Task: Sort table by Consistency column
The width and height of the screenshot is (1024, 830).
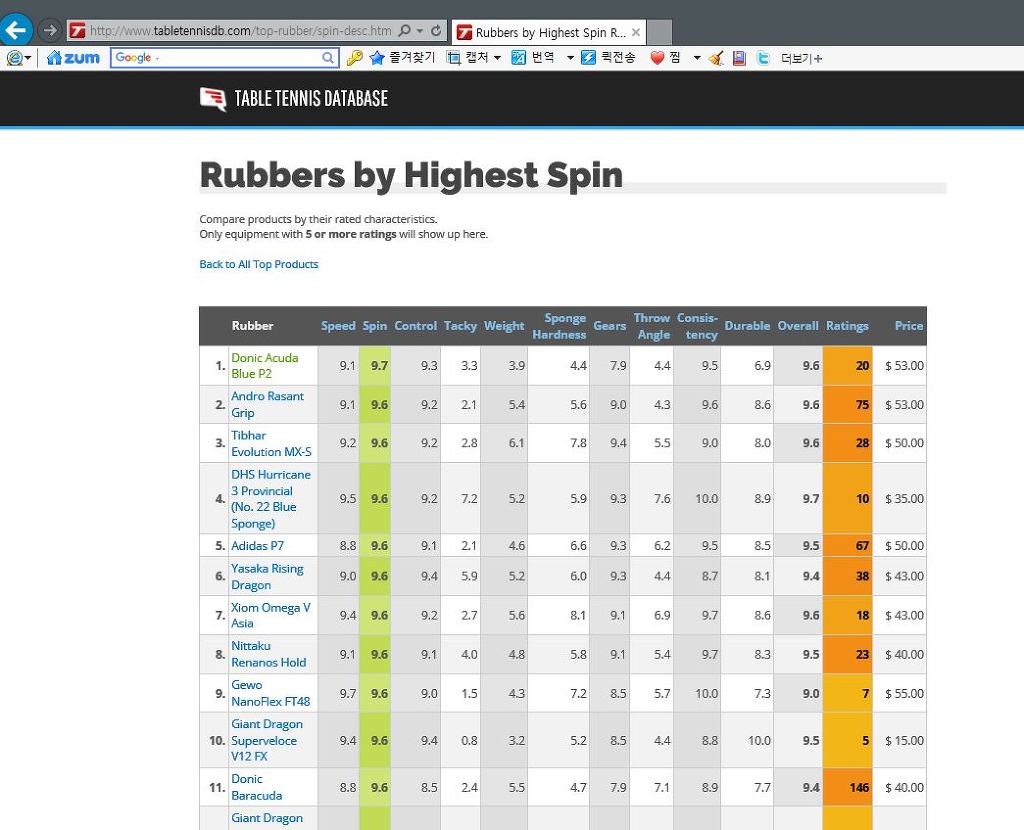Action: 697,326
